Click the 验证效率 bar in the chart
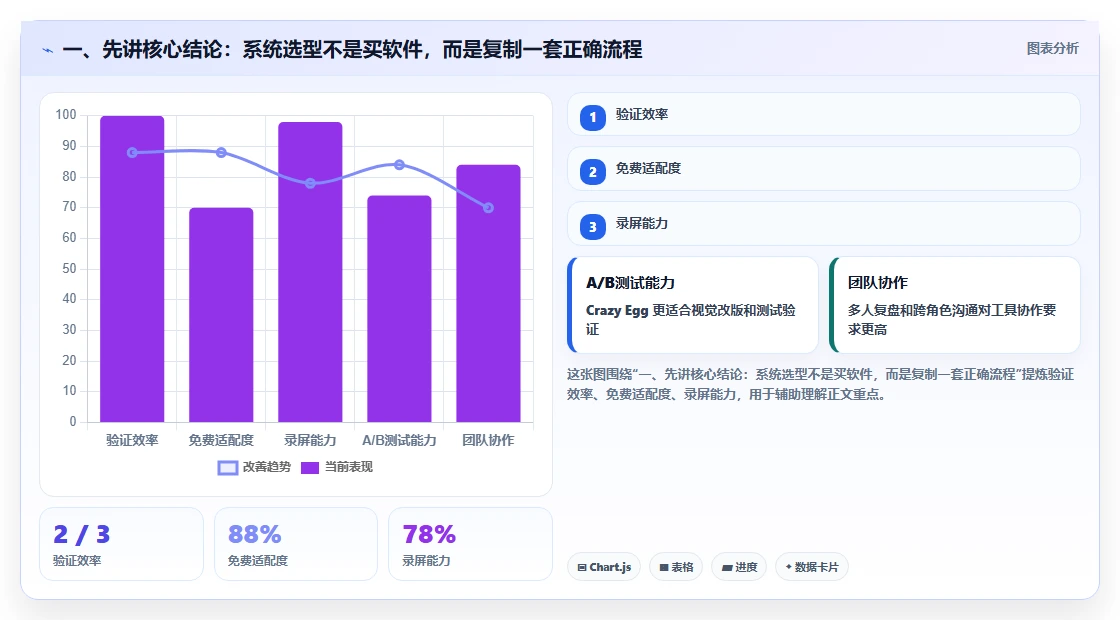Image resolution: width=1120 pixels, height=620 pixels. click(132, 269)
